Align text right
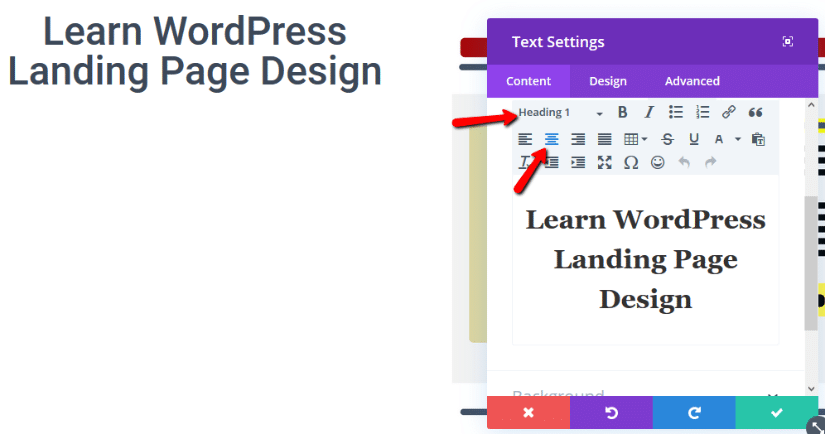825x434 pixels. coord(578,139)
